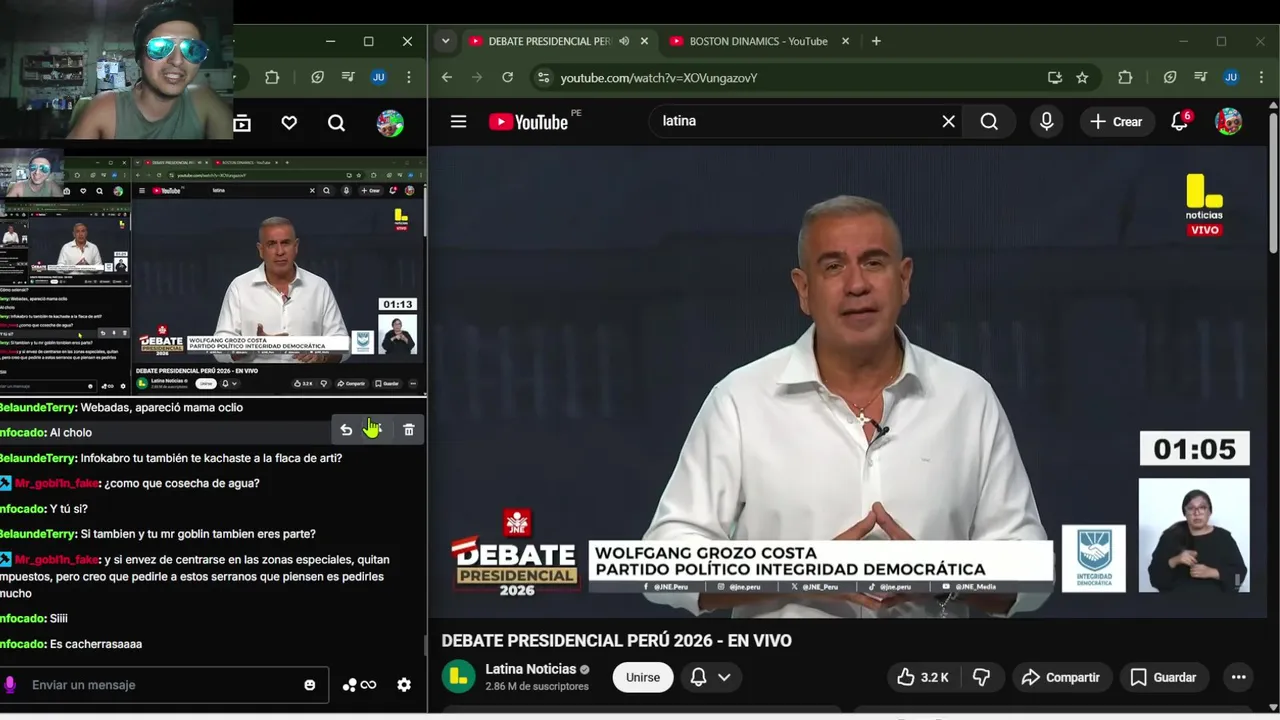Close the DEBATE PRESIDENCIAL tab
Screen dimensions: 1280x720
pos(645,41)
